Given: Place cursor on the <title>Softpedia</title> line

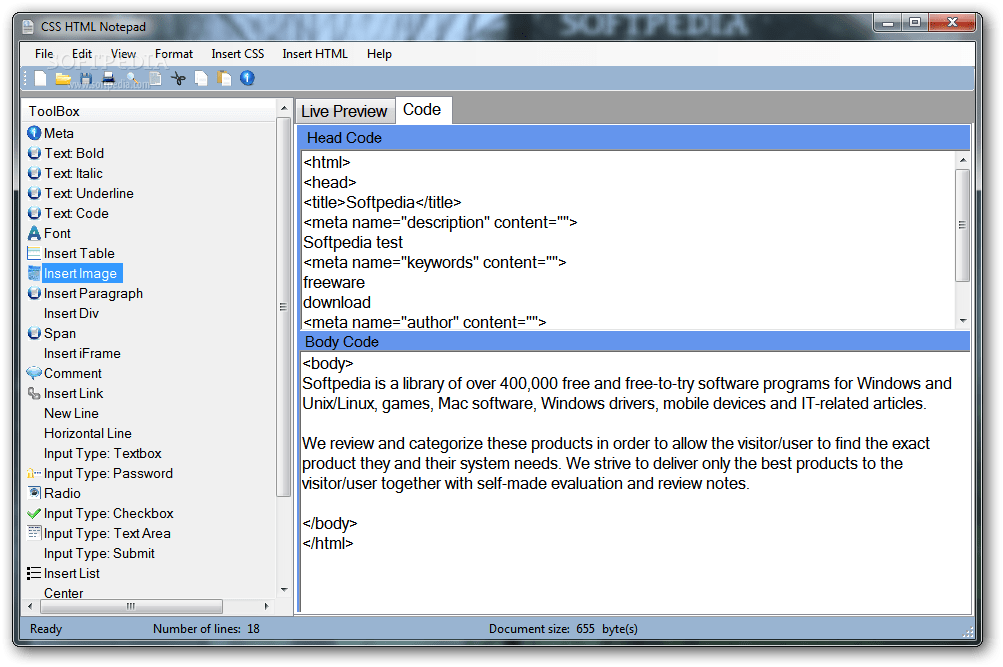Looking at the screenshot, I should pos(383,203).
